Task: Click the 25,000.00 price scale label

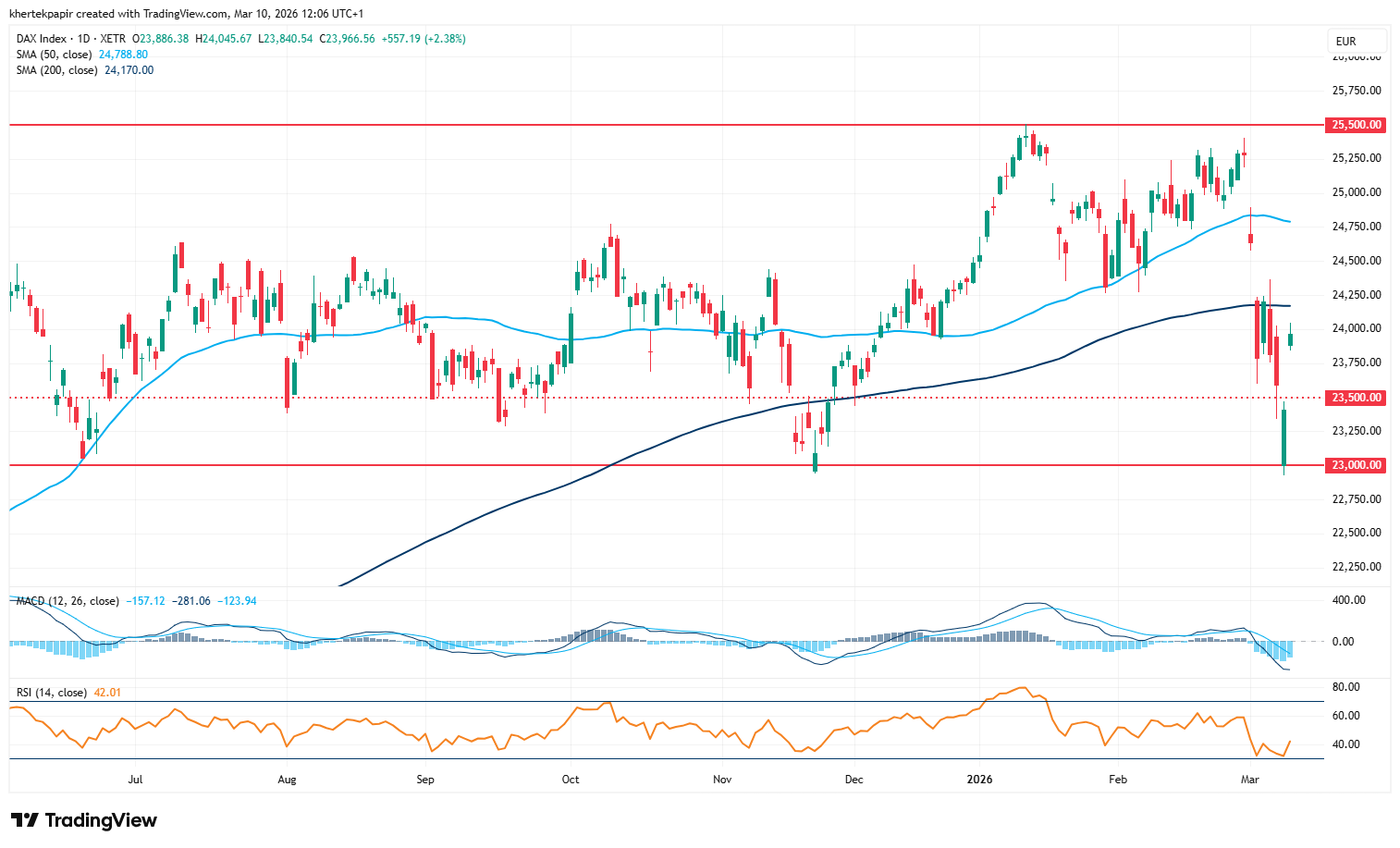Action: [x=1356, y=192]
